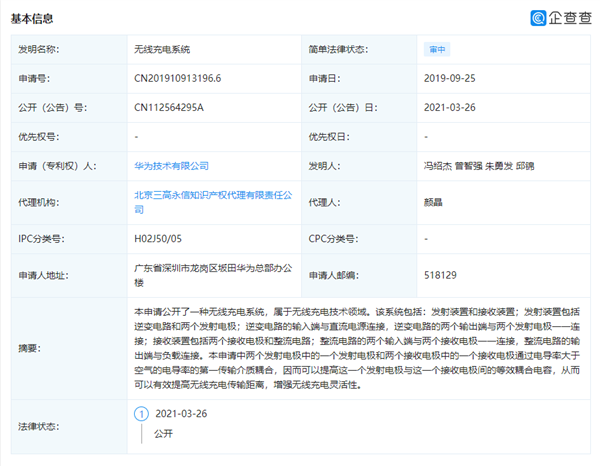The image size is (600, 466).
Task: Click the 基本信息 section heading
Action: point(33,19)
